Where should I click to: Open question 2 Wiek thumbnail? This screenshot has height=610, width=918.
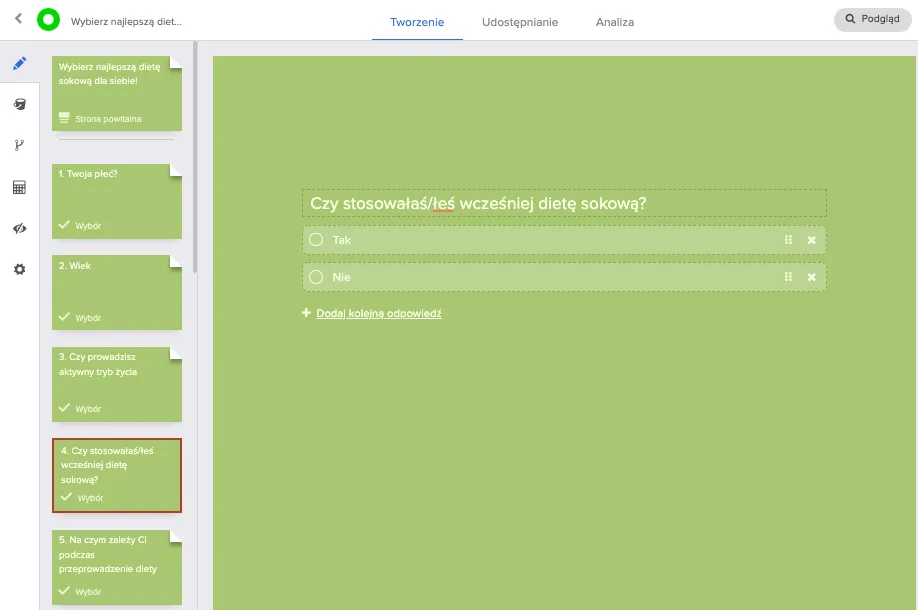pyautogui.click(x=117, y=293)
